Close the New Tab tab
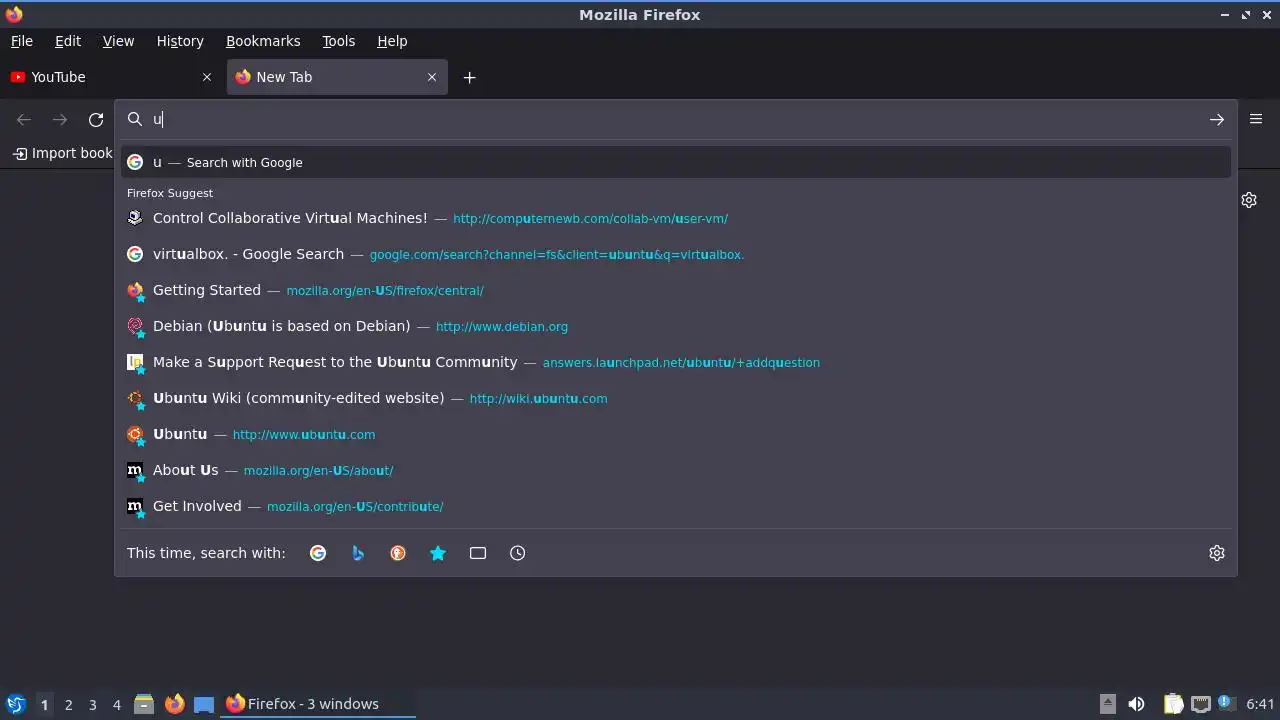 (432, 77)
